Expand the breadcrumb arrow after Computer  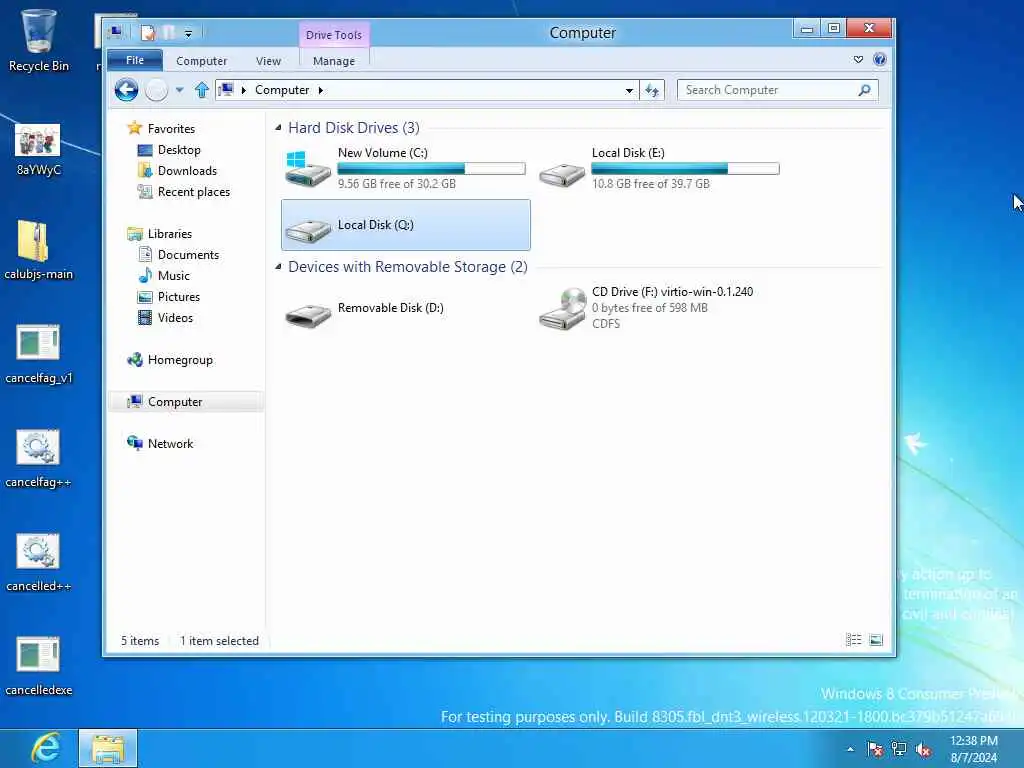coord(321,90)
